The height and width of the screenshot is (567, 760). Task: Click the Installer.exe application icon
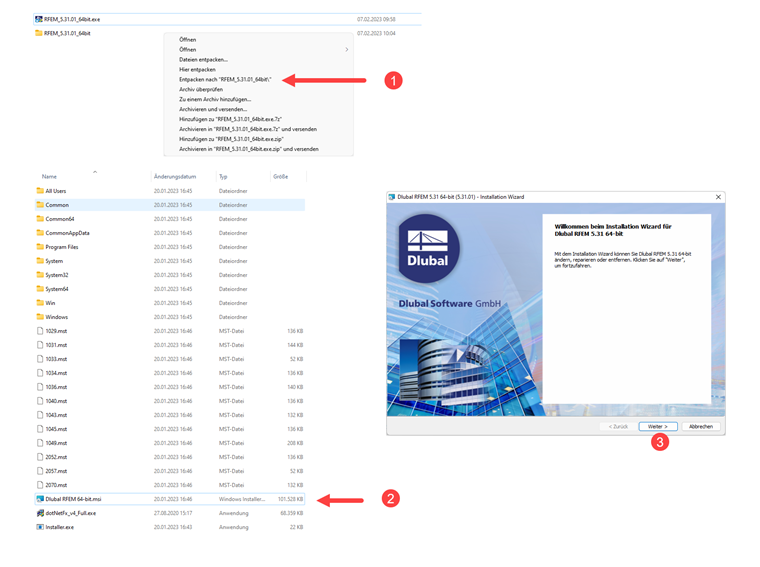[x=40, y=527]
